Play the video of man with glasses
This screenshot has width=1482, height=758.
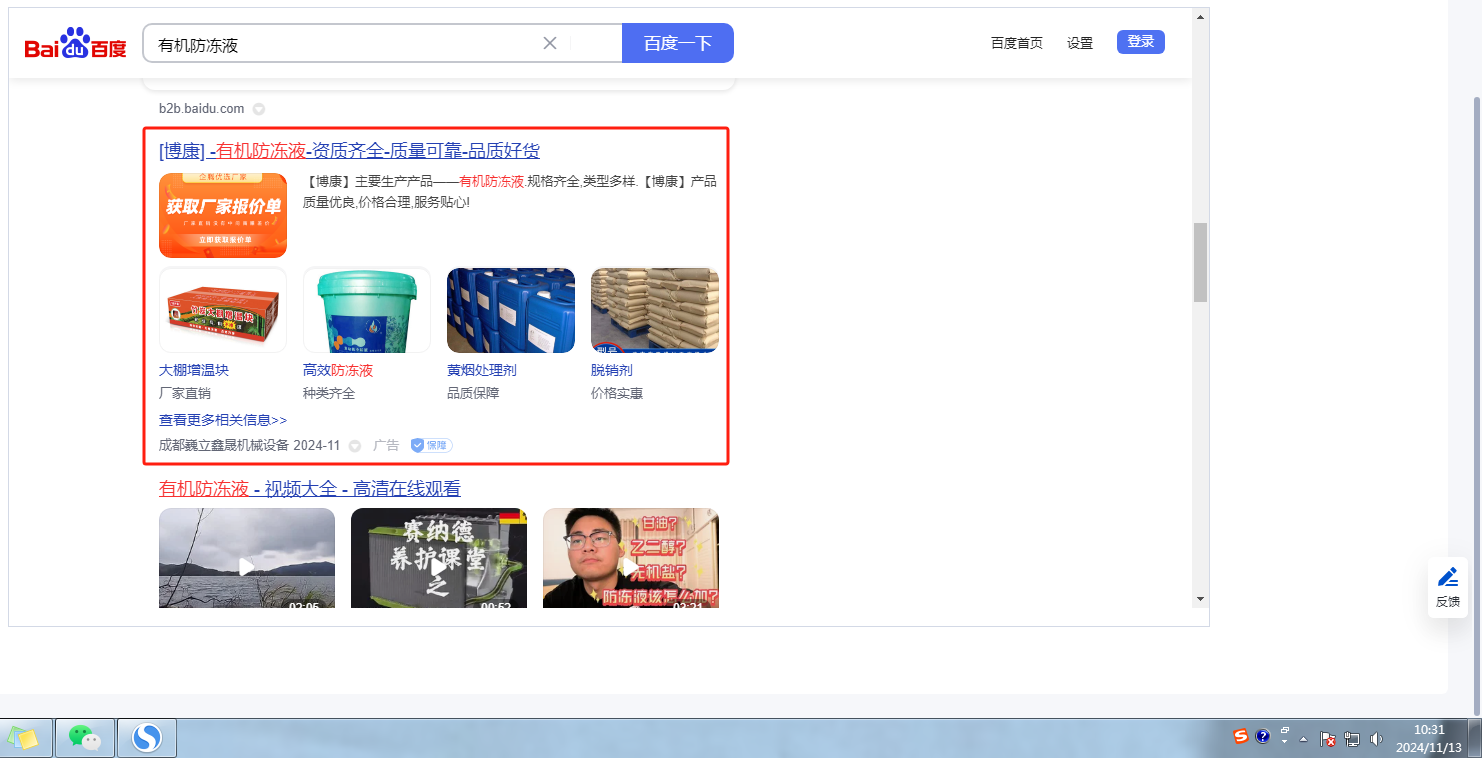pyautogui.click(x=631, y=558)
